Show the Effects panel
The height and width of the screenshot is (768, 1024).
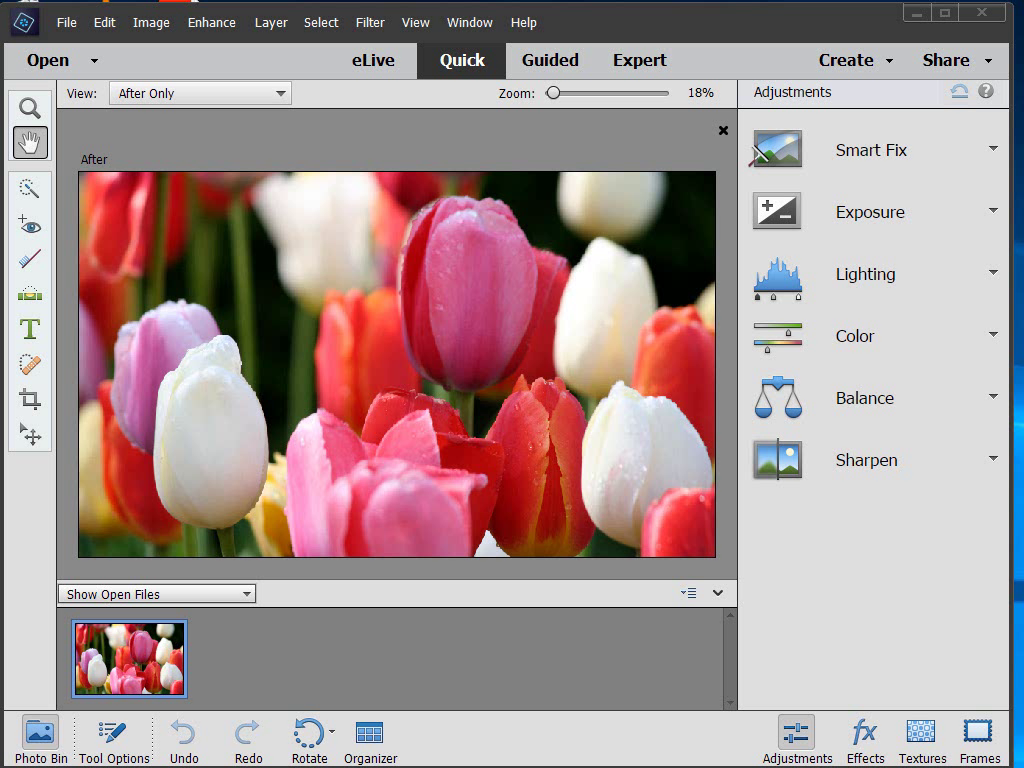click(865, 740)
